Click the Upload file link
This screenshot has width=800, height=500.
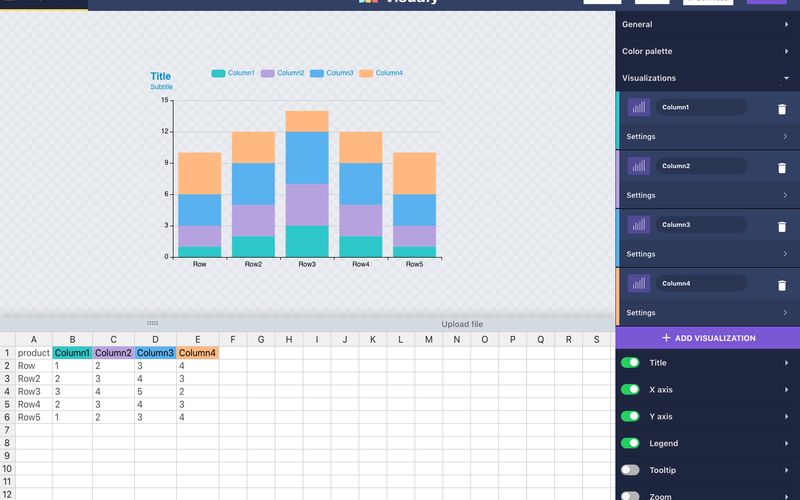(x=462, y=324)
